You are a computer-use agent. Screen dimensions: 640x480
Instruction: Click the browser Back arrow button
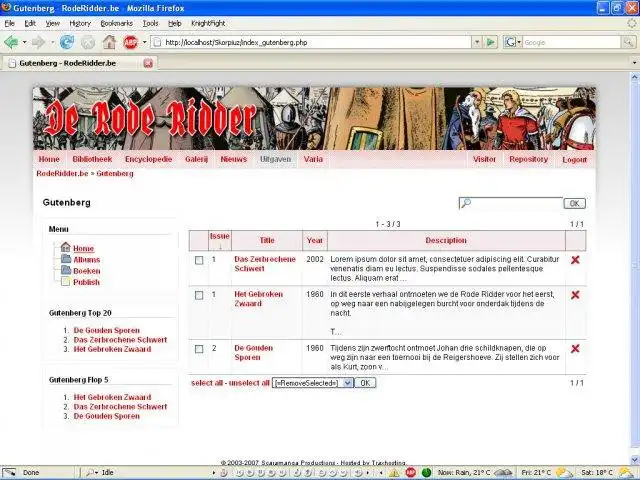pos(11,42)
